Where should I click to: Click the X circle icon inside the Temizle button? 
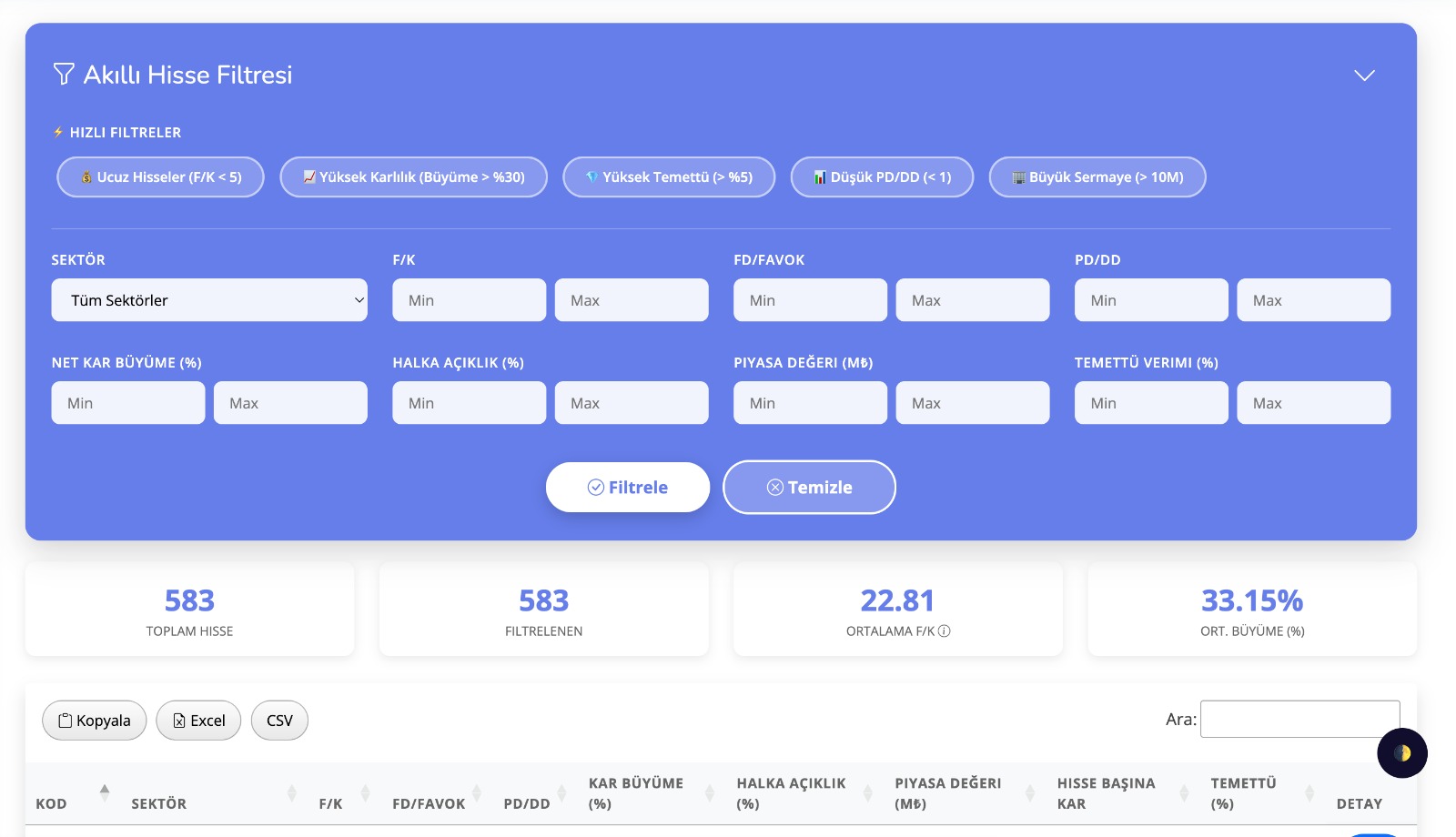[773, 487]
